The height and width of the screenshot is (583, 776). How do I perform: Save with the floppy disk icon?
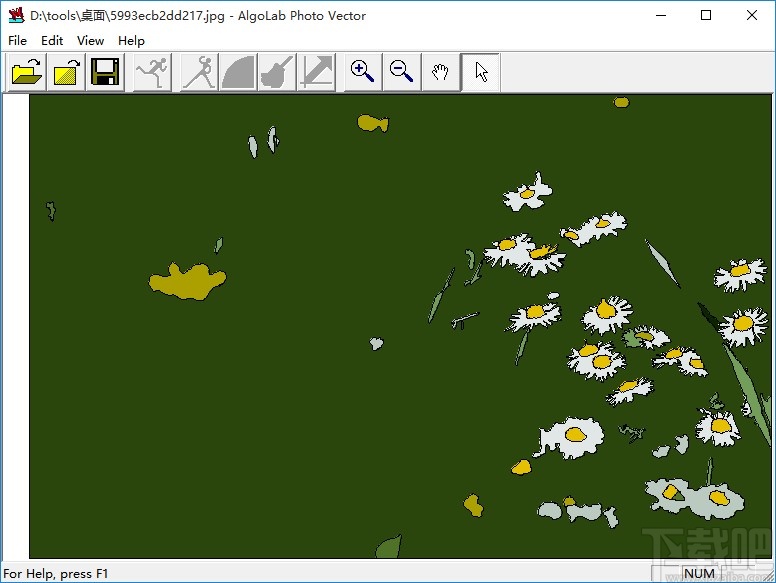[x=105, y=72]
